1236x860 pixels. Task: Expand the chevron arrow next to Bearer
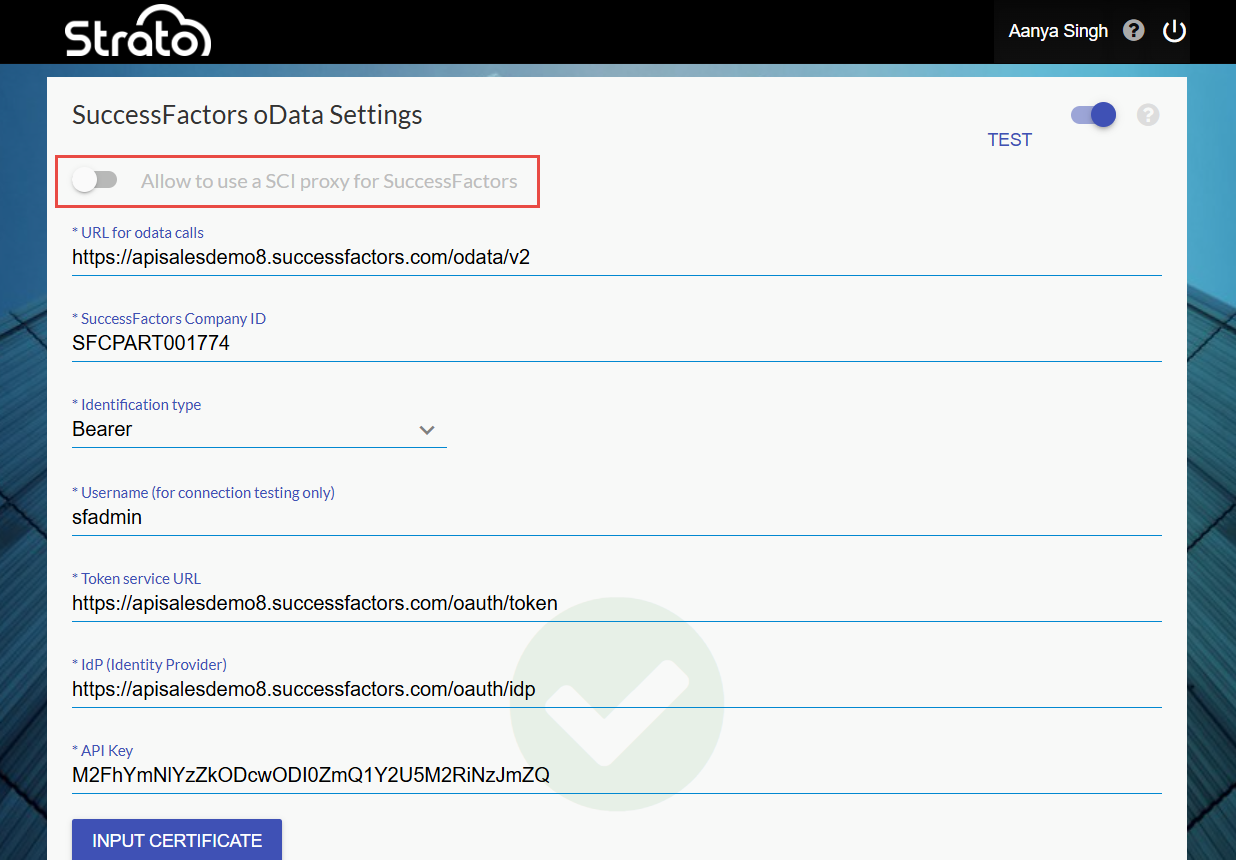(x=427, y=430)
